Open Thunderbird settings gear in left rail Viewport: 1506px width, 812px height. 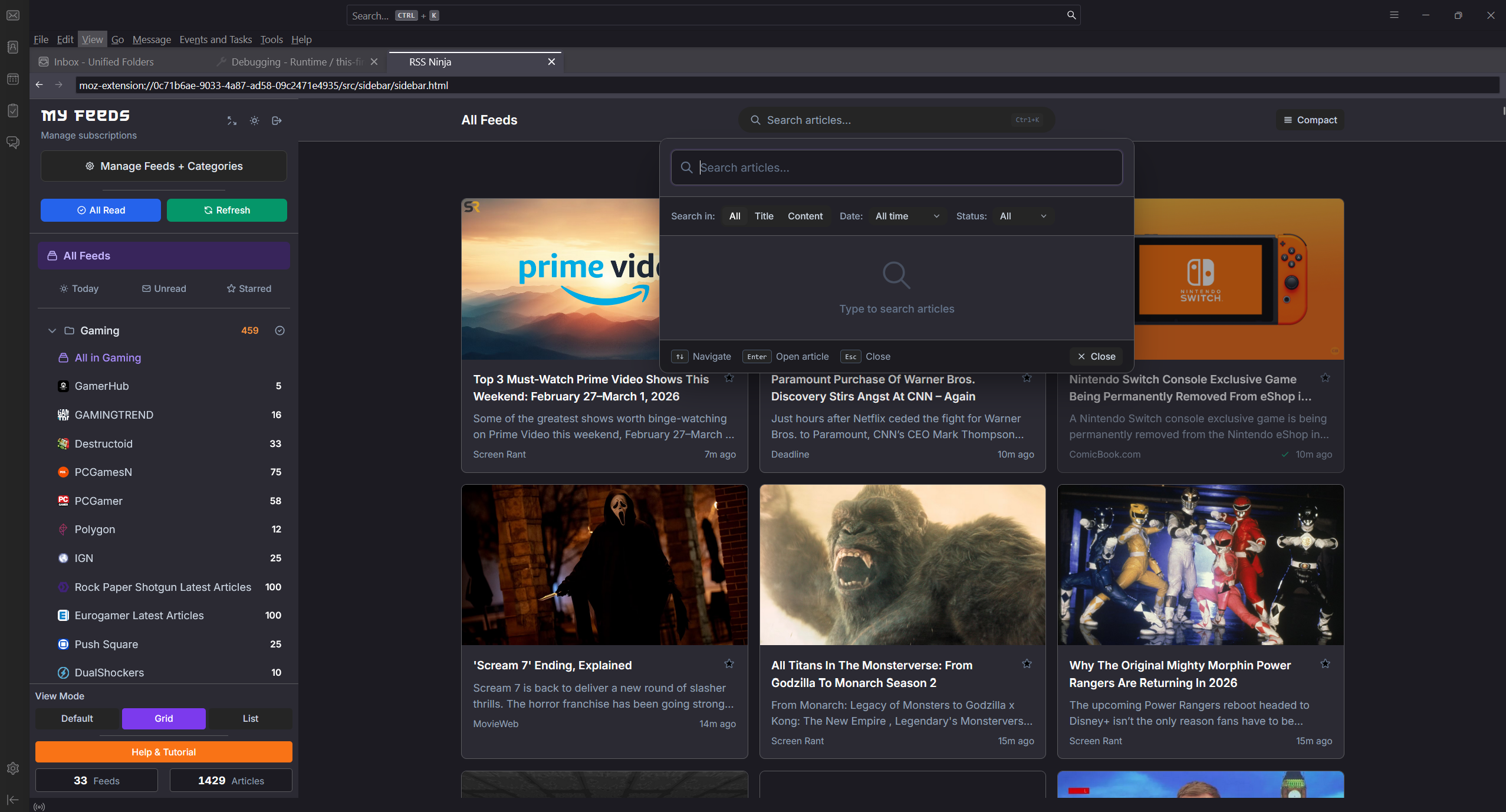point(13,768)
